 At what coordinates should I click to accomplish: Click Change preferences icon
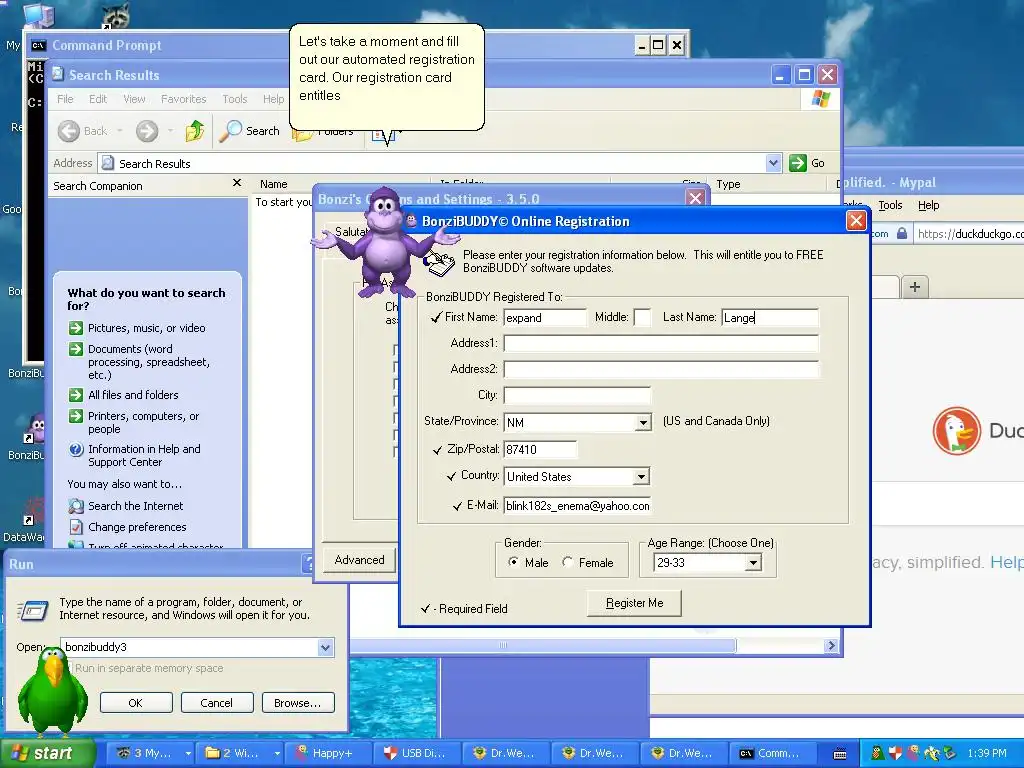(x=76, y=526)
